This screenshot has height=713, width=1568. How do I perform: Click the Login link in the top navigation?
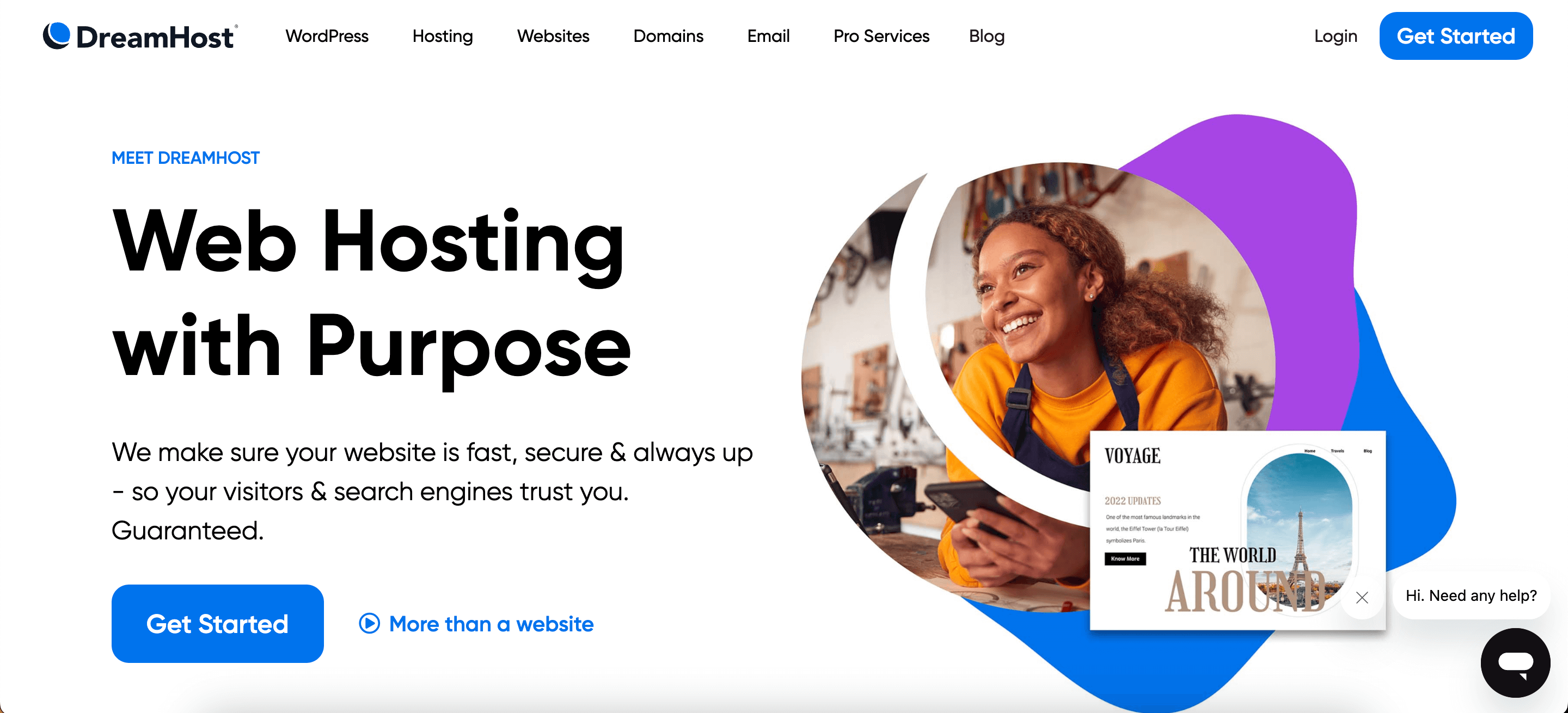1336,36
